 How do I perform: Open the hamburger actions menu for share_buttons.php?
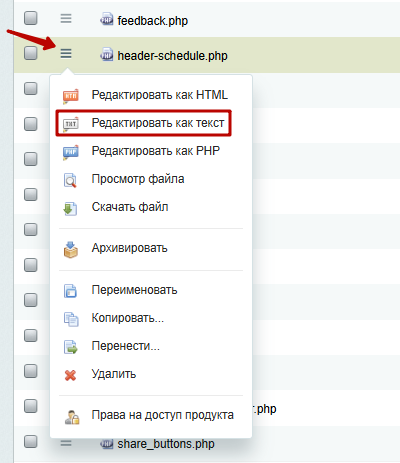pyautogui.click(x=66, y=443)
